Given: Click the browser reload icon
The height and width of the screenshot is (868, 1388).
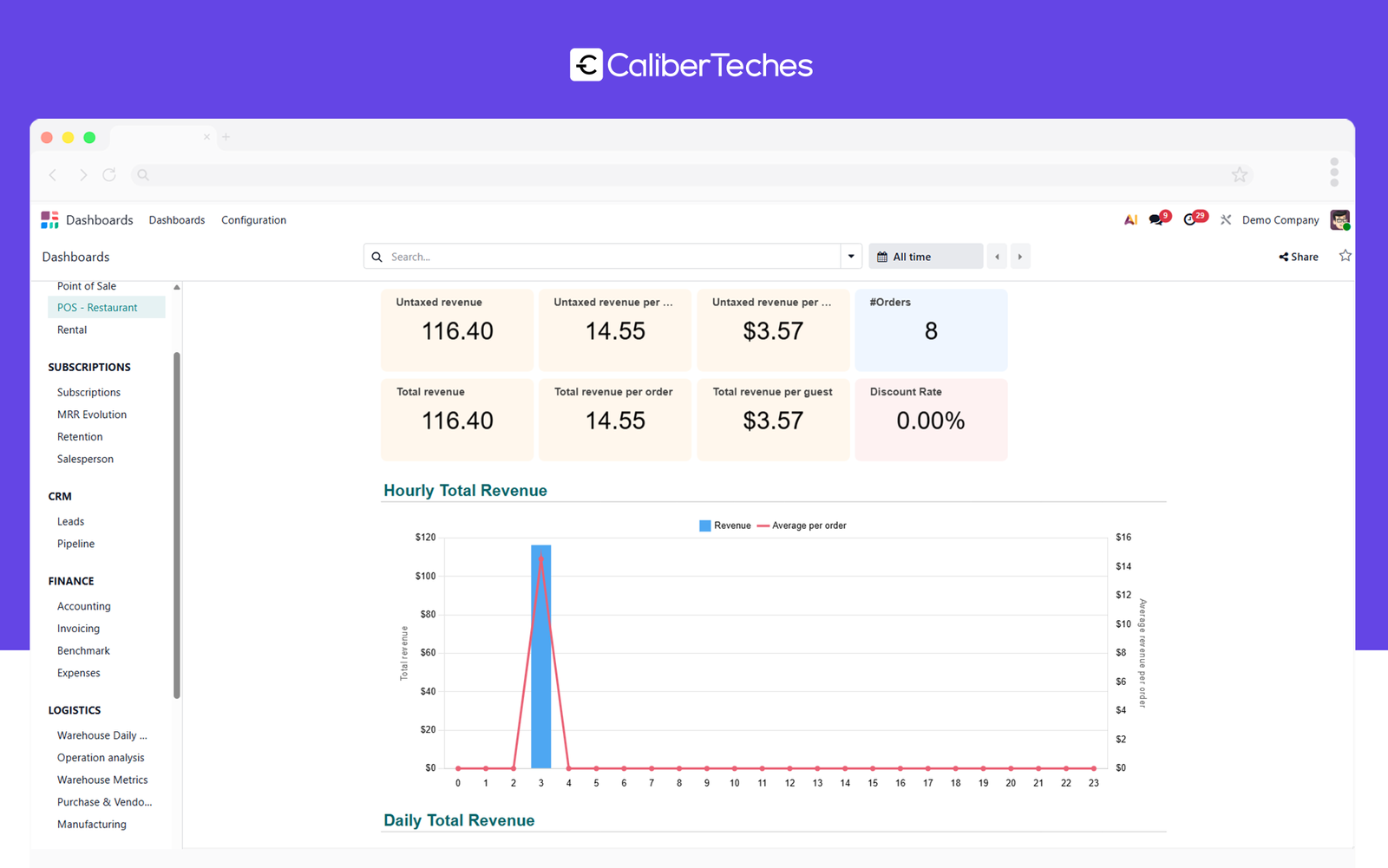Looking at the screenshot, I should pos(109,175).
